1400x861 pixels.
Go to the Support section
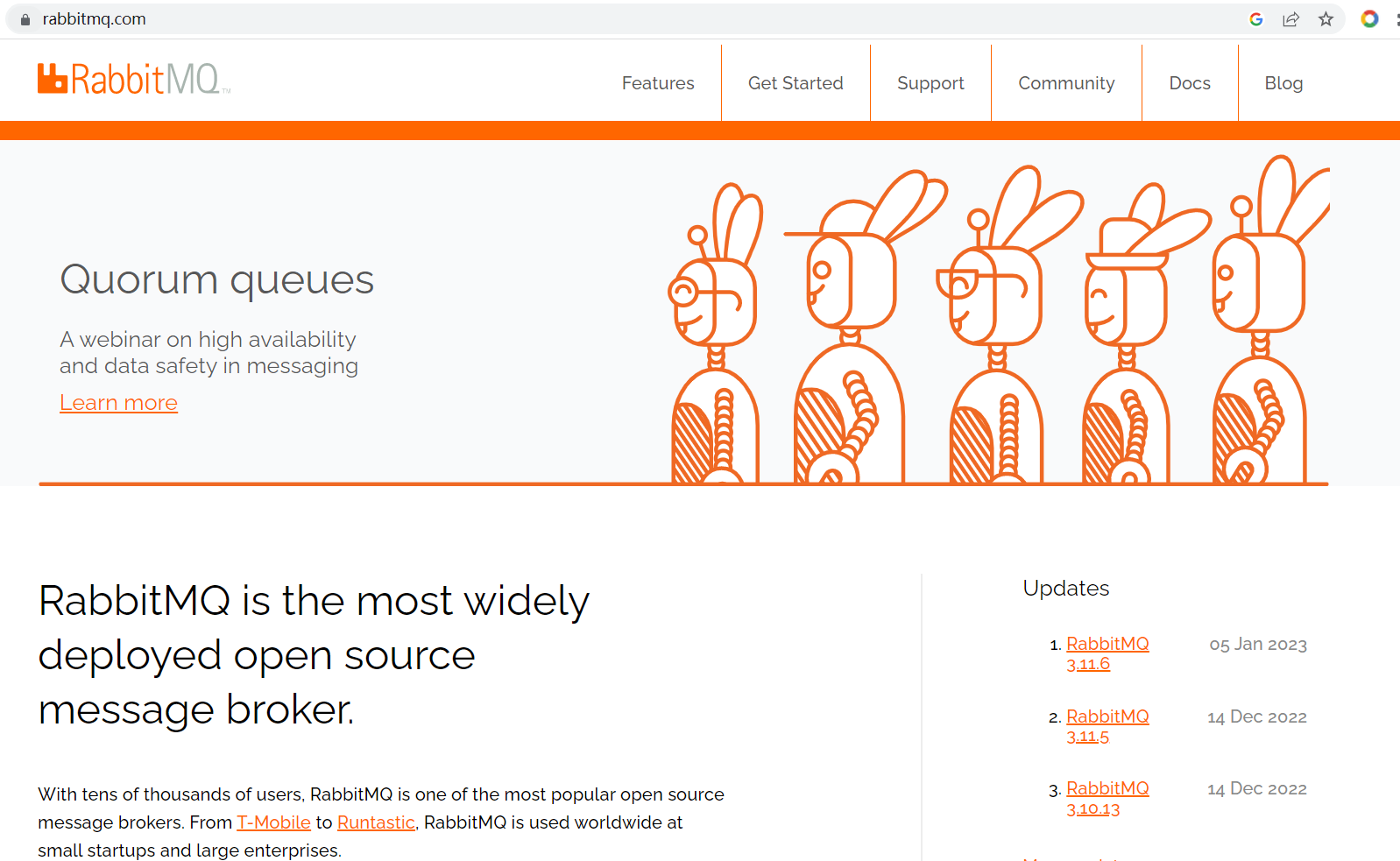(x=930, y=83)
